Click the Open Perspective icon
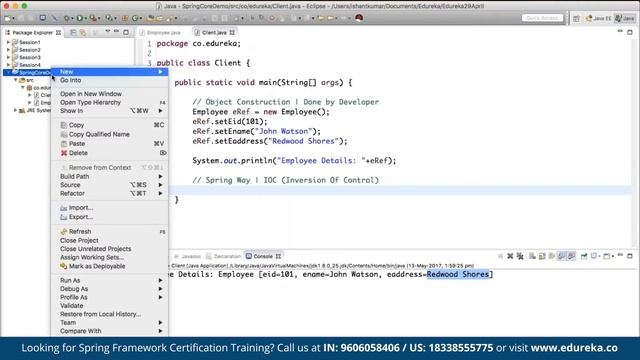Viewport: 640px width, 360px height. 576,18
